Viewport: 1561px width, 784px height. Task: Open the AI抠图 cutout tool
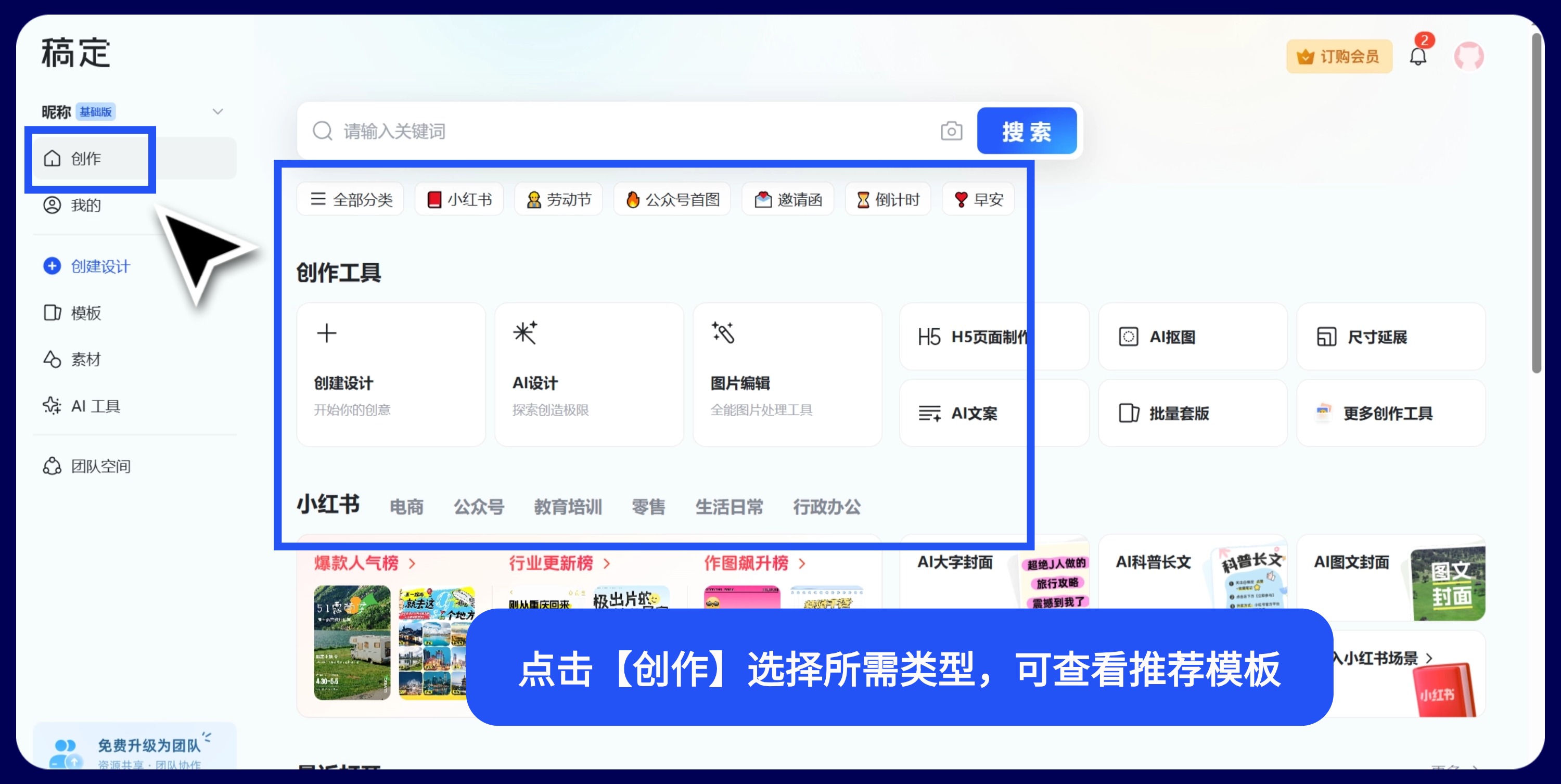pos(1193,336)
